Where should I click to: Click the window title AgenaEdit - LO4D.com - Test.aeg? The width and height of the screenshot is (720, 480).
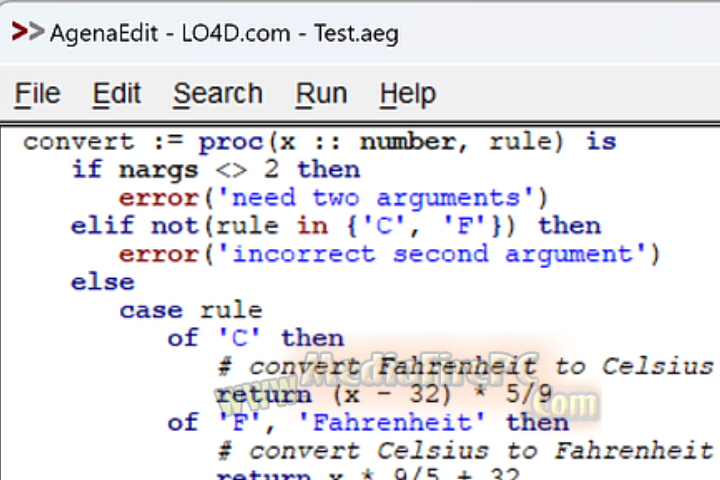point(224,34)
